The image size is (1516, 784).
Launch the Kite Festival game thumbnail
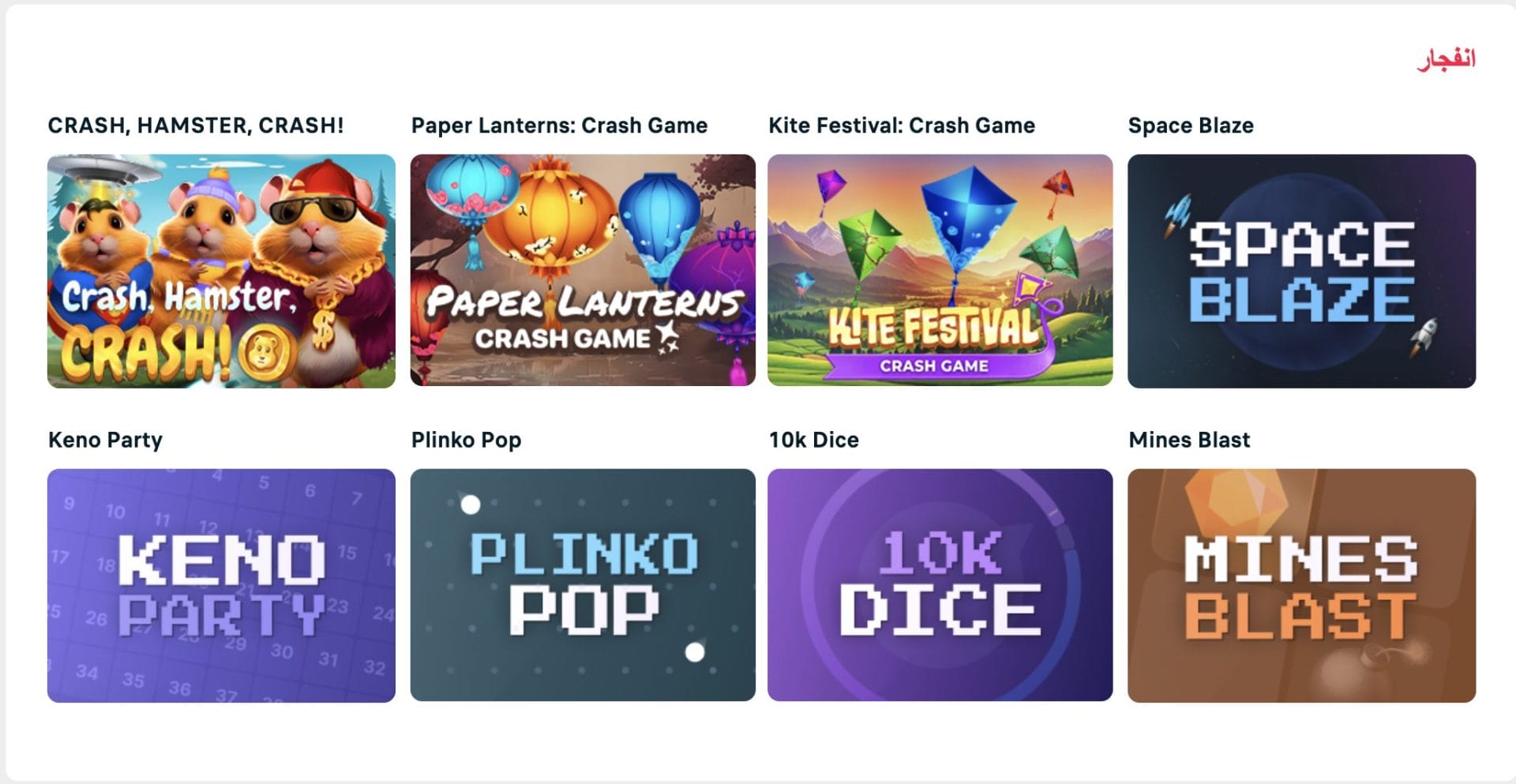click(x=940, y=270)
